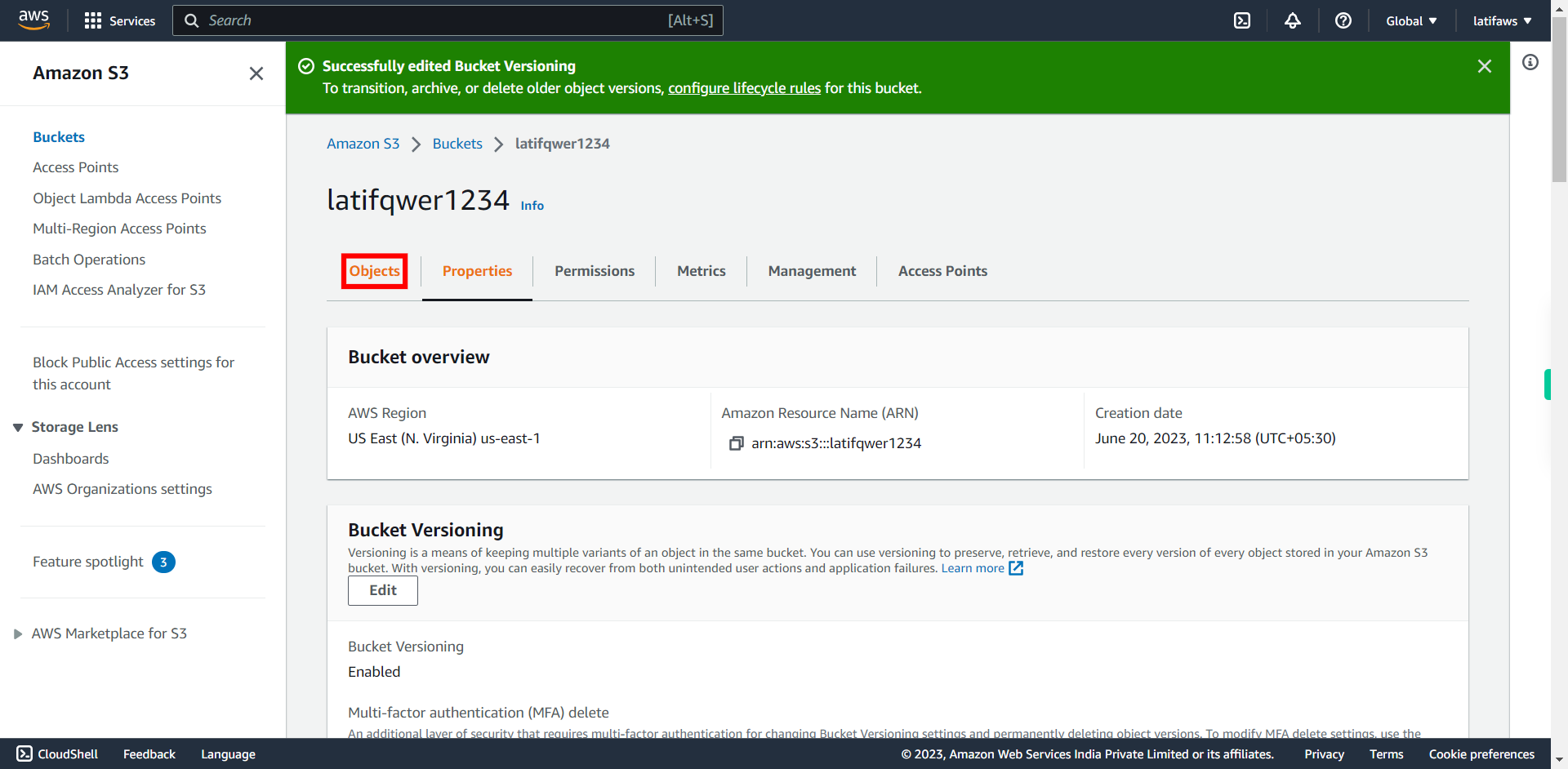The height and width of the screenshot is (769, 1568).
Task: Open the Learn more versioning link
Action: tap(973, 568)
